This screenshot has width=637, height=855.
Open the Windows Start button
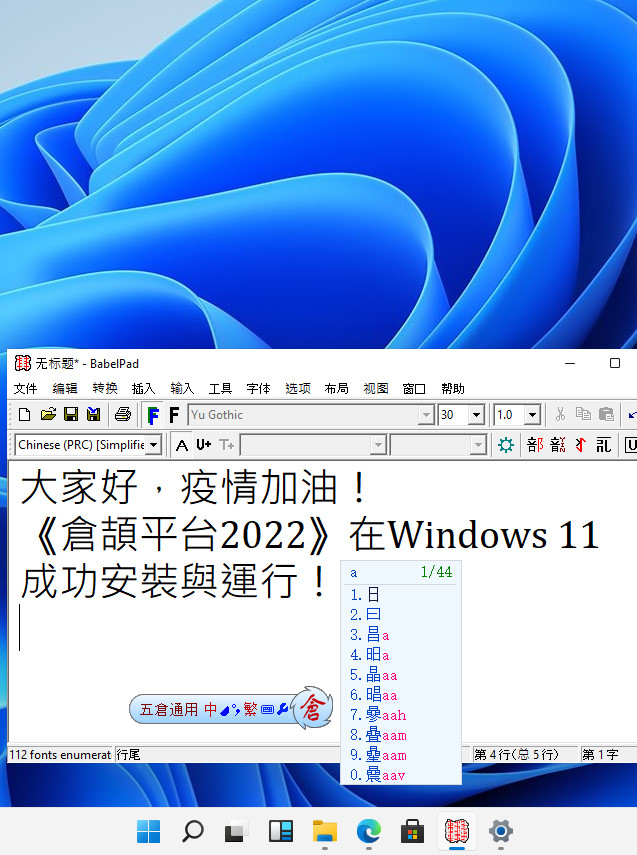coord(148,831)
